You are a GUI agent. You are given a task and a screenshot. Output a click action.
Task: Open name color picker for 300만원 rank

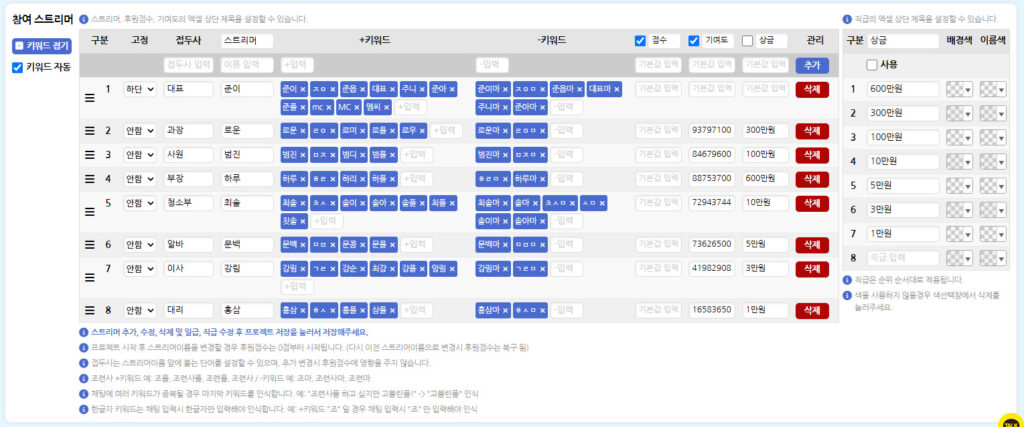click(x=992, y=114)
